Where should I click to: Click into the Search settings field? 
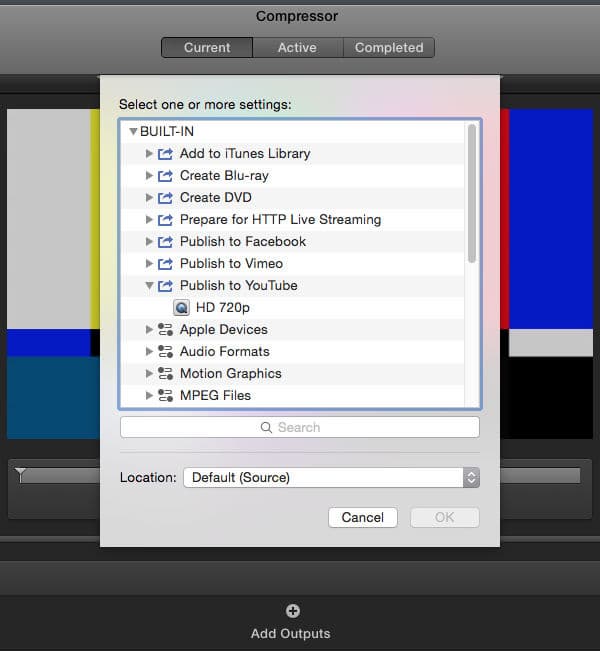point(300,427)
